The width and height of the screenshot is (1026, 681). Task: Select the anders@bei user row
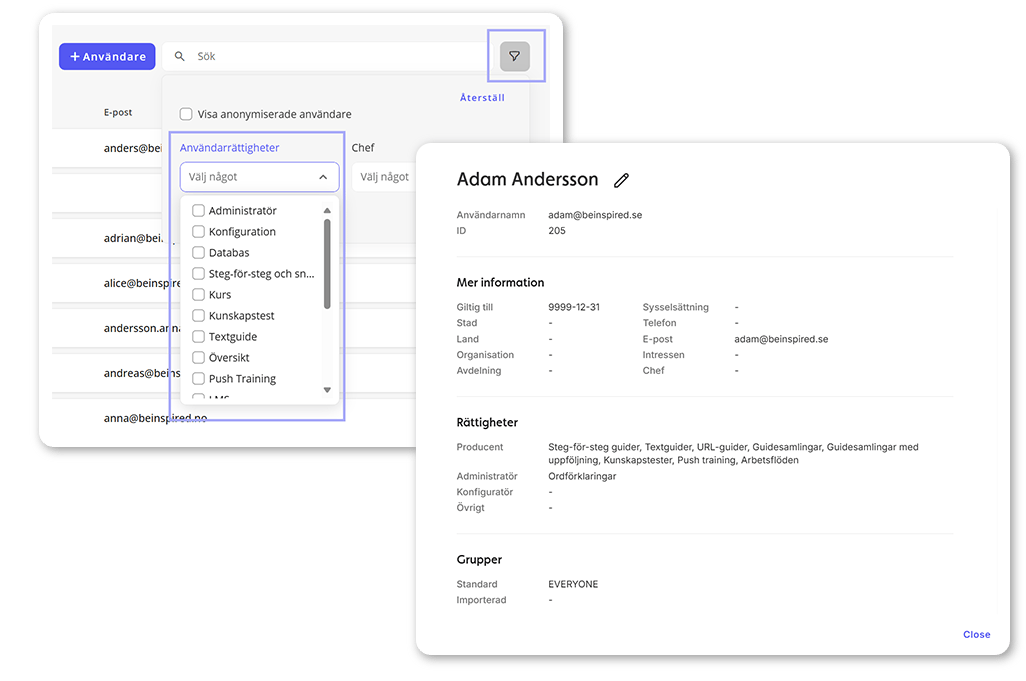tap(107, 148)
